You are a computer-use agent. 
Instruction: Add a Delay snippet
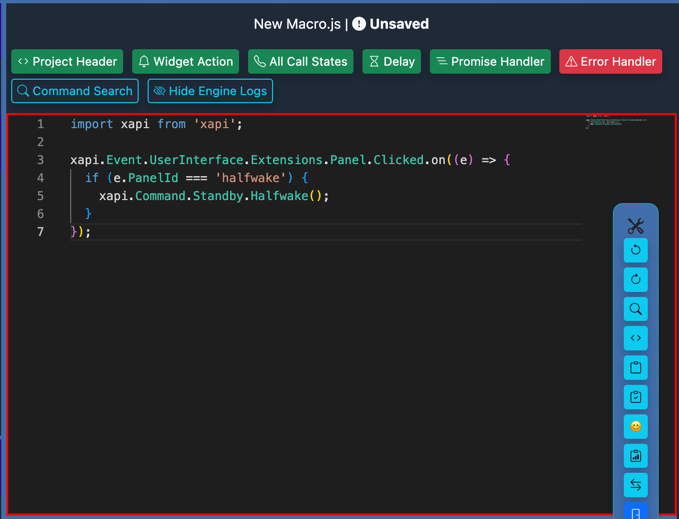click(391, 62)
